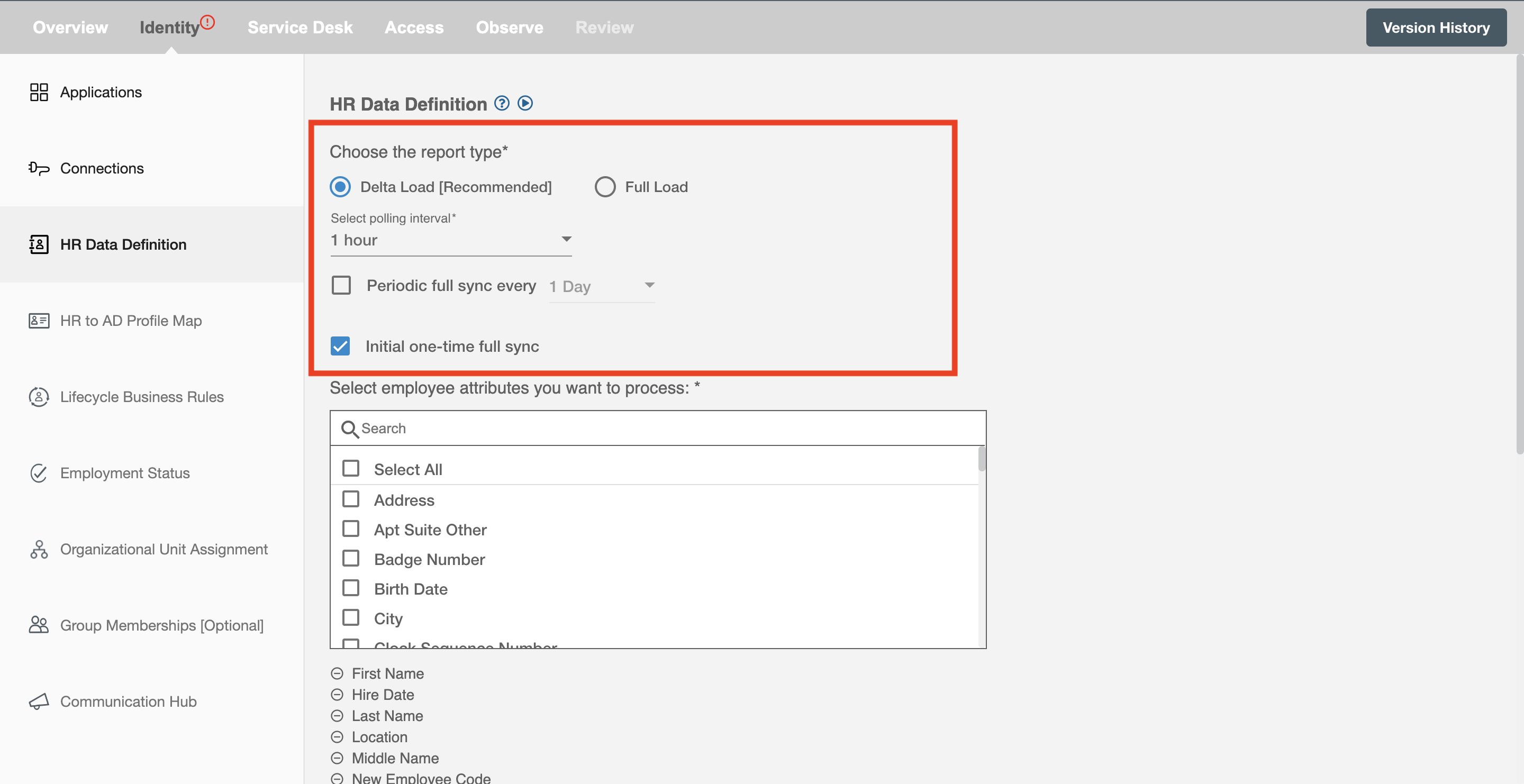Image resolution: width=1524 pixels, height=784 pixels.
Task: Click the Applications sidebar icon
Action: pyautogui.click(x=39, y=92)
